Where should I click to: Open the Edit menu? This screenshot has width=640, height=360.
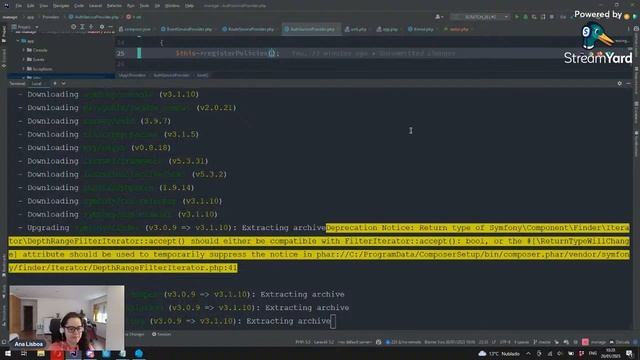click(x=31, y=6)
